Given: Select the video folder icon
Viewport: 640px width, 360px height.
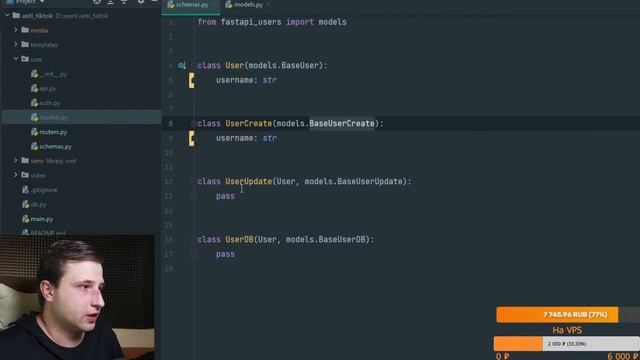Looking at the screenshot, I should pos(25,175).
